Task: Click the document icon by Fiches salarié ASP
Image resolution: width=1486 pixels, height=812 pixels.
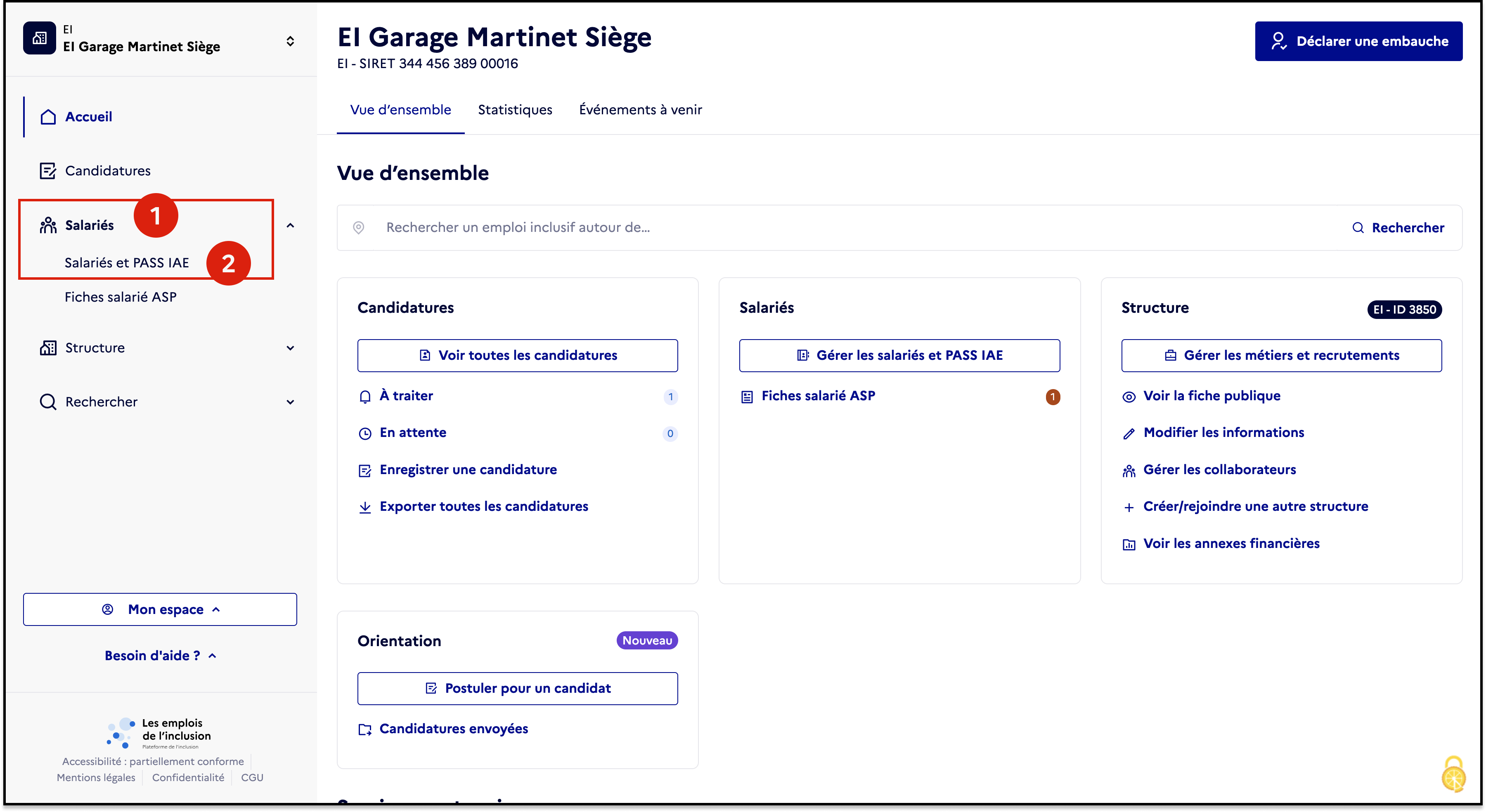Action: click(746, 397)
